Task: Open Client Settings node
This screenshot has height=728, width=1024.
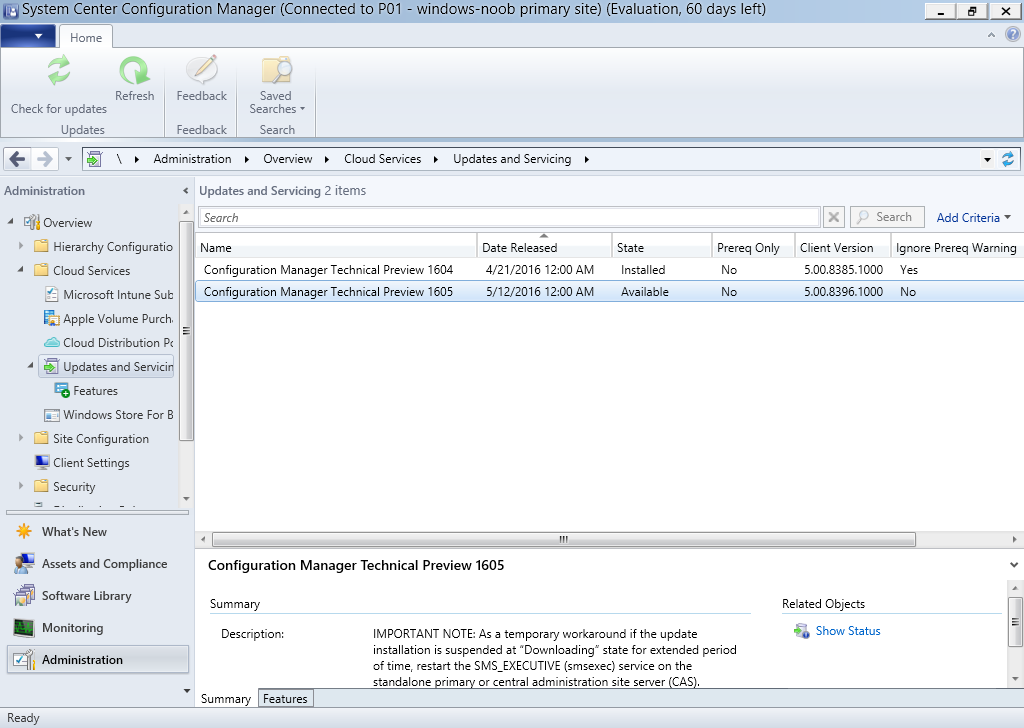Action: (83, 463)
